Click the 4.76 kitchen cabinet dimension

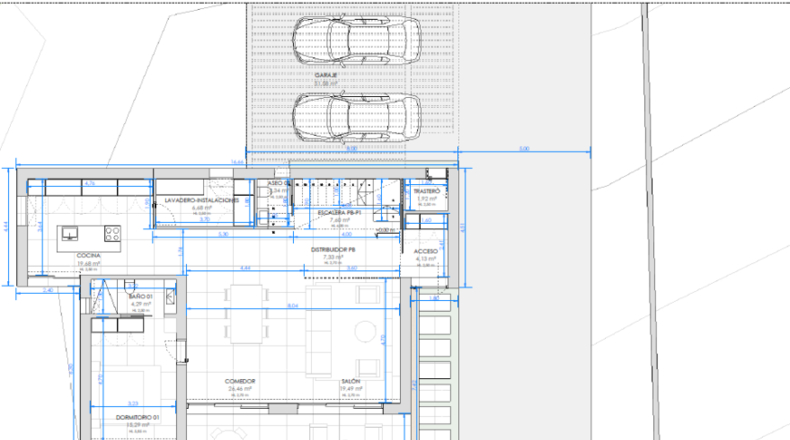[90, 183]
